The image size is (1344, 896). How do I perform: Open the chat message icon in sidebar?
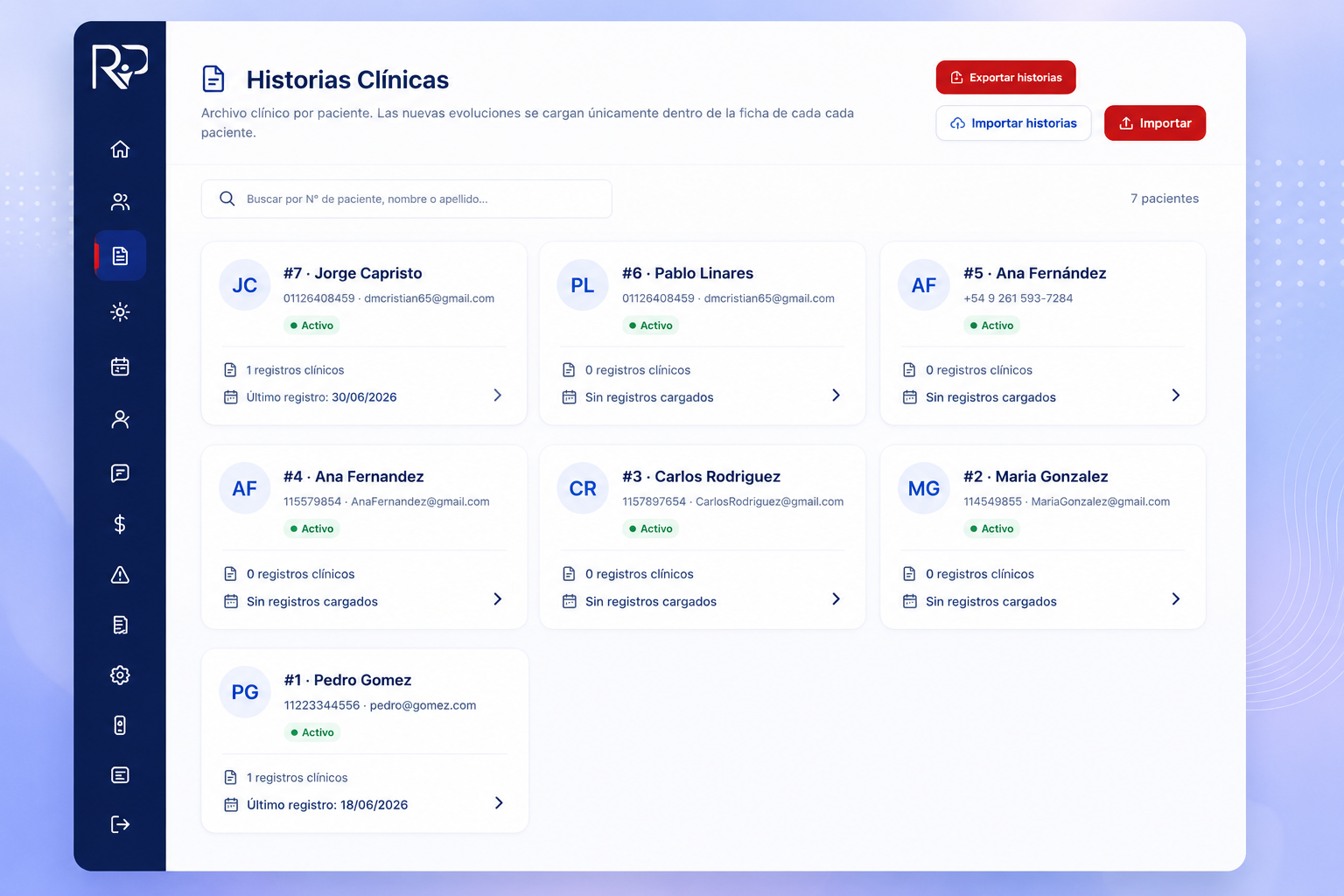pyautogui.click(x=120, y=473)
